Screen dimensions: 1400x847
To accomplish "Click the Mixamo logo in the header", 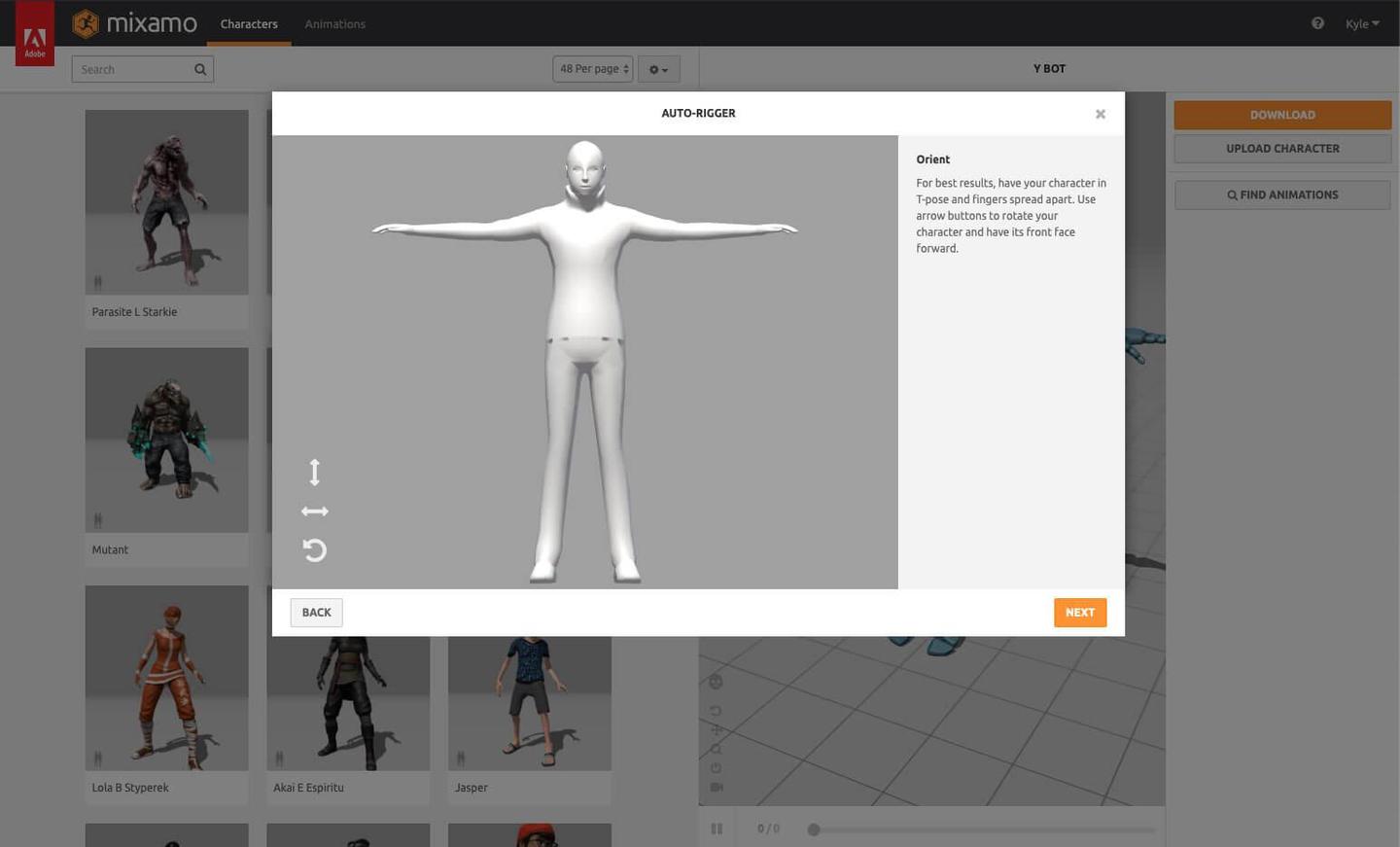I will click(x=134, y=23).
